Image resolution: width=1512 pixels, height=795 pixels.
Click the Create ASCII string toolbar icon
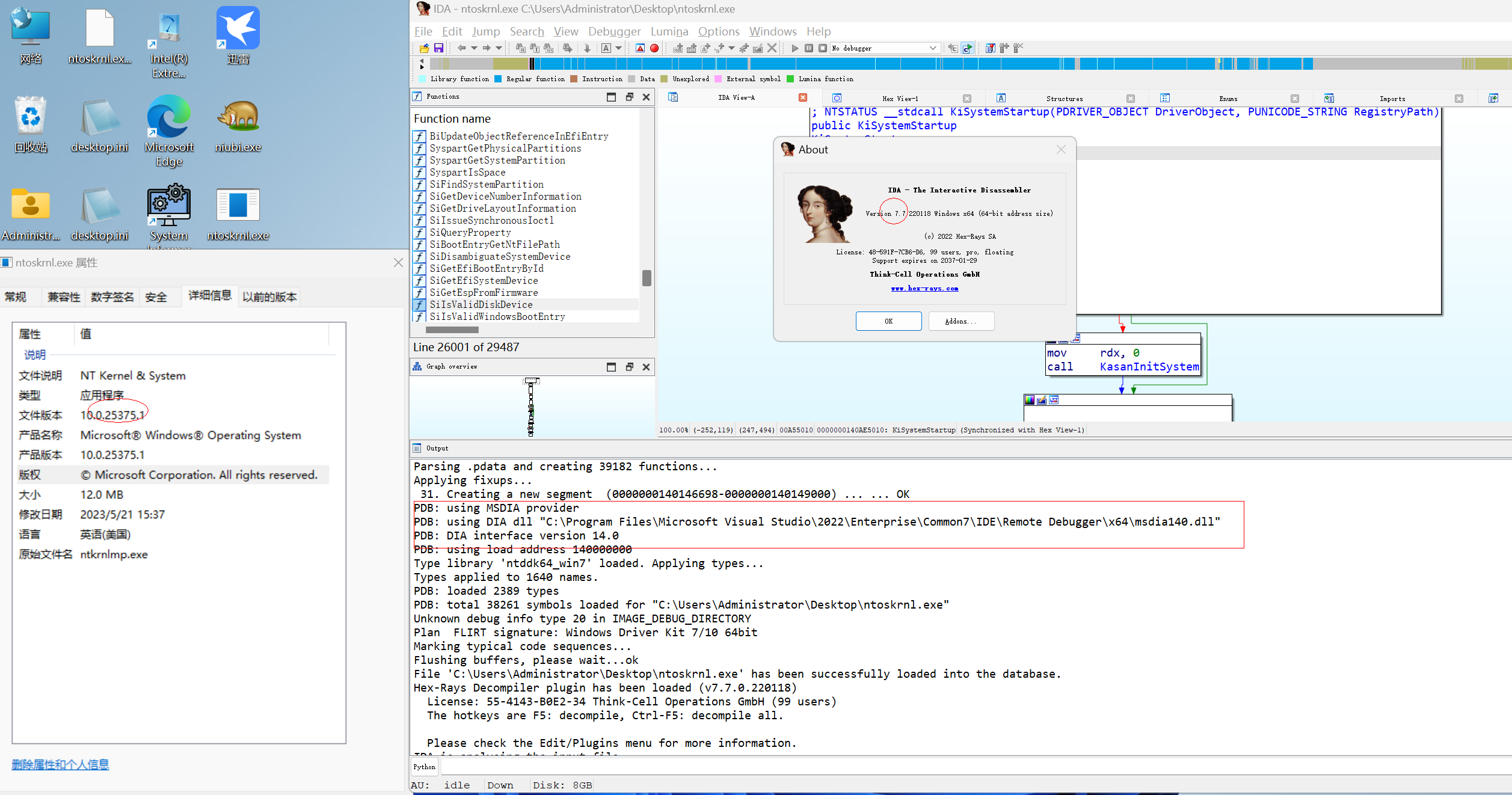705,48
